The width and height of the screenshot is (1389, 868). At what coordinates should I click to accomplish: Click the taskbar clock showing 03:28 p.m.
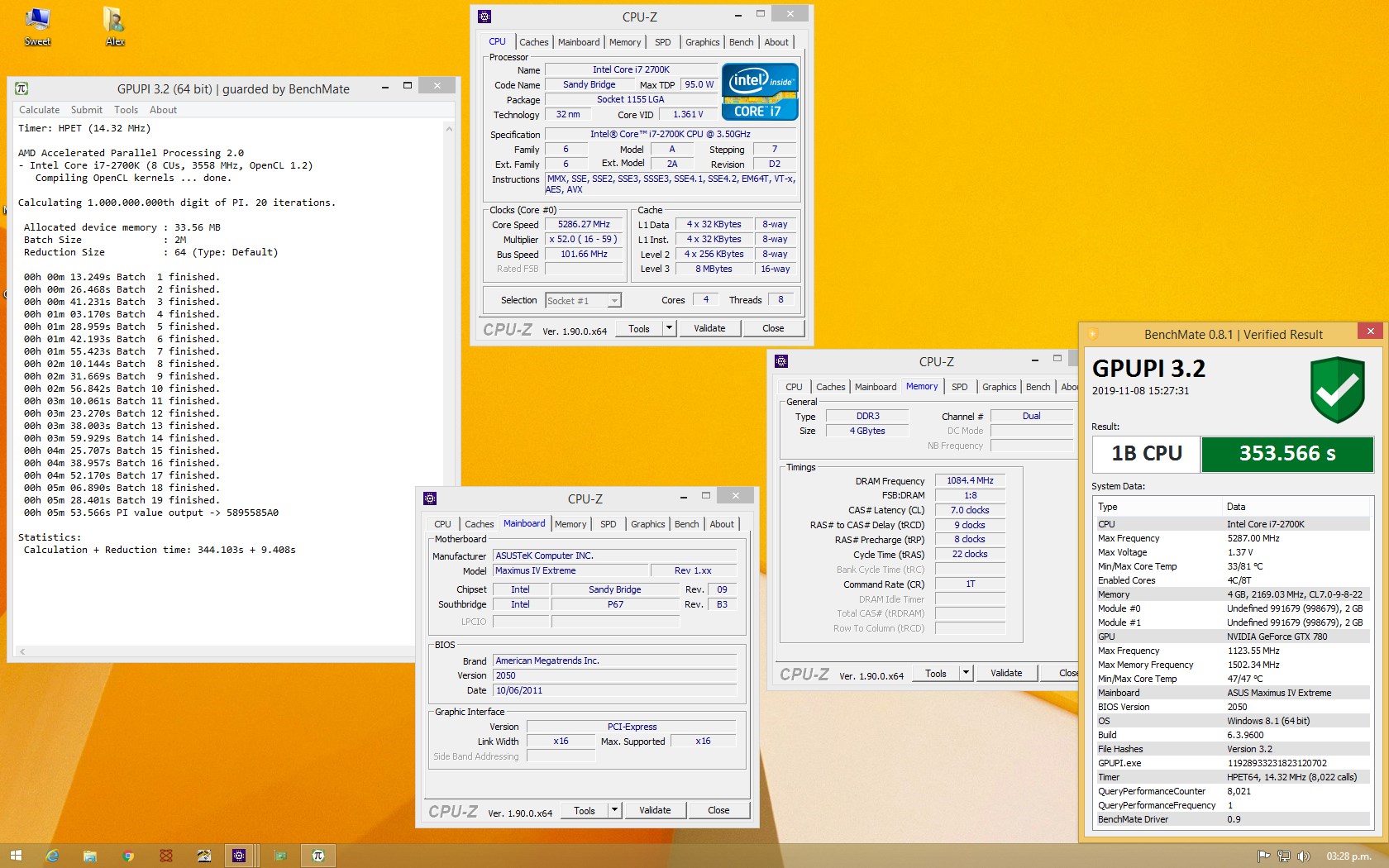pyautogui.click(x=1348, y=856)
